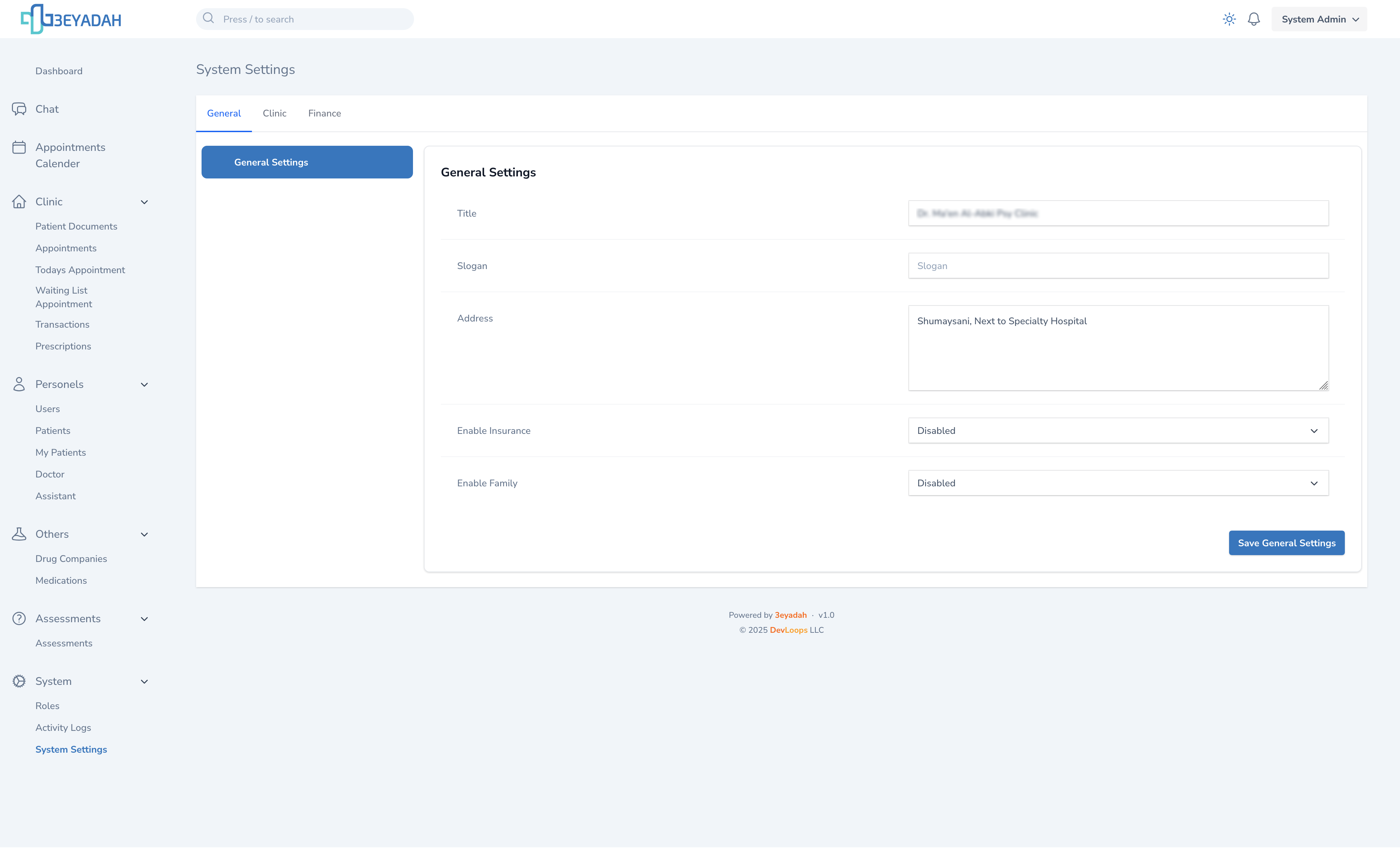The width and height of the screenshot is (1400, 848).
Task: Open the DevLoops footer link
Action: point(788,630)
